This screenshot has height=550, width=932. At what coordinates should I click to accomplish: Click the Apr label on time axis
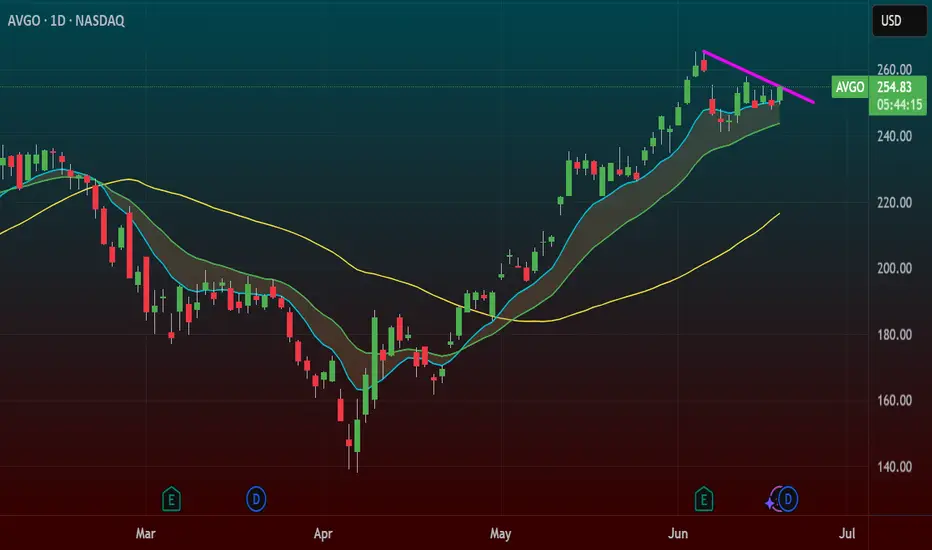pos(323,533)
